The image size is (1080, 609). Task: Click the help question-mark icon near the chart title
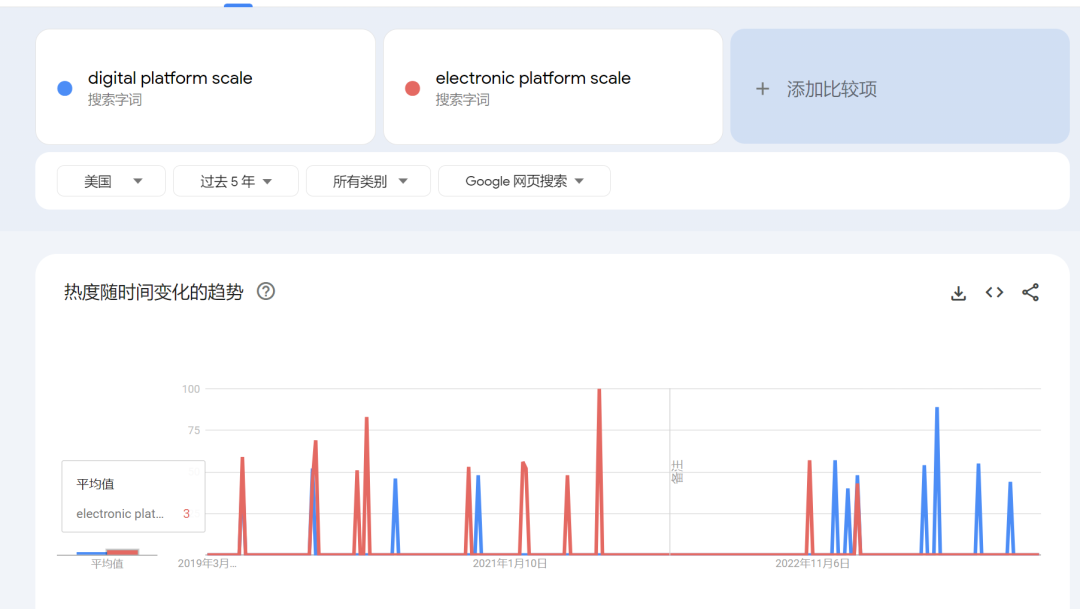[265, 292]
